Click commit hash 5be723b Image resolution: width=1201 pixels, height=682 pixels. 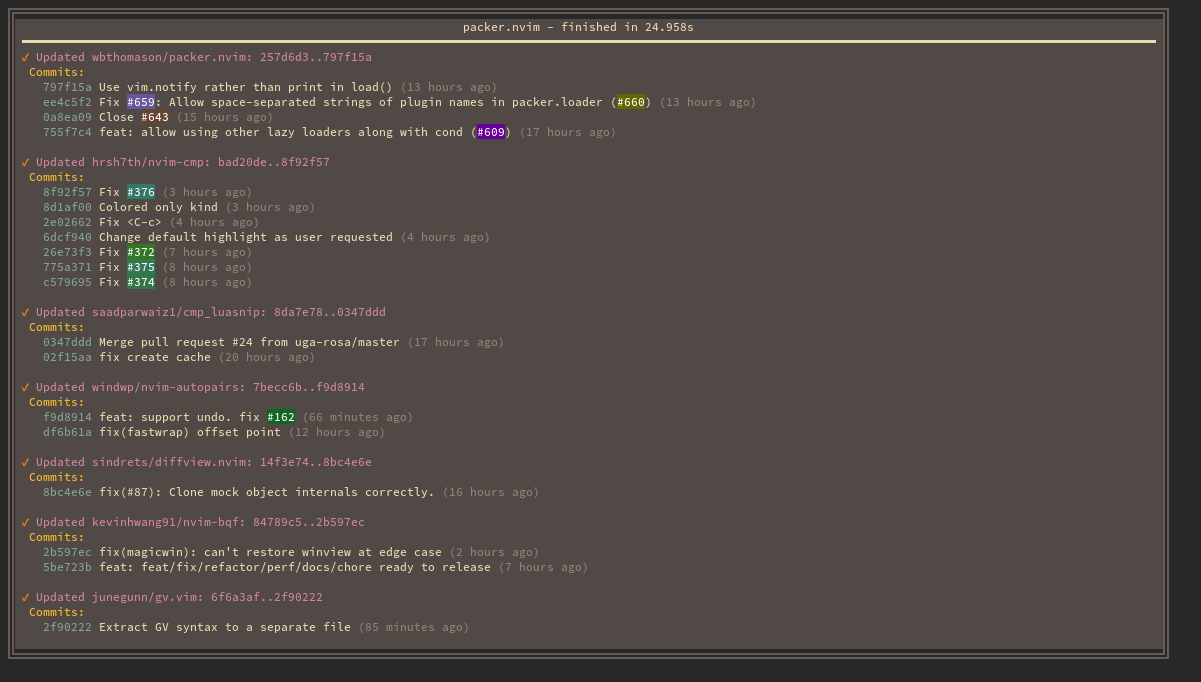point(67,567)
